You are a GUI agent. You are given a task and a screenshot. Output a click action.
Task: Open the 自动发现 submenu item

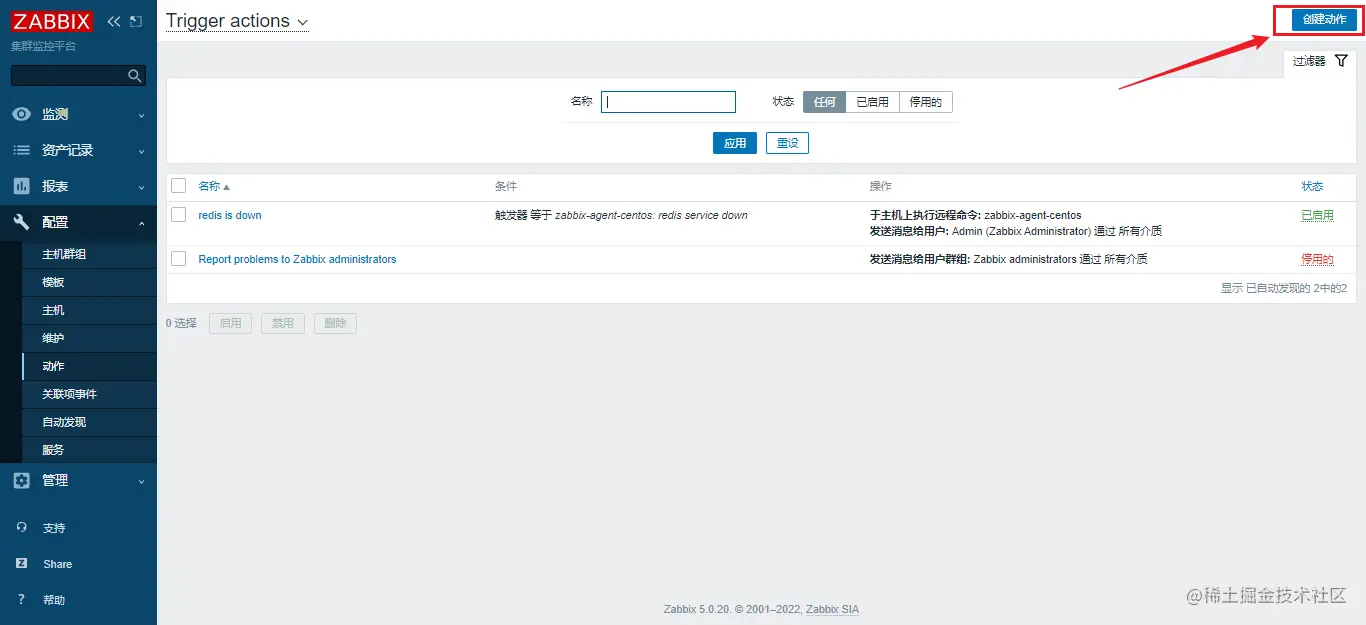pos(89,422)
